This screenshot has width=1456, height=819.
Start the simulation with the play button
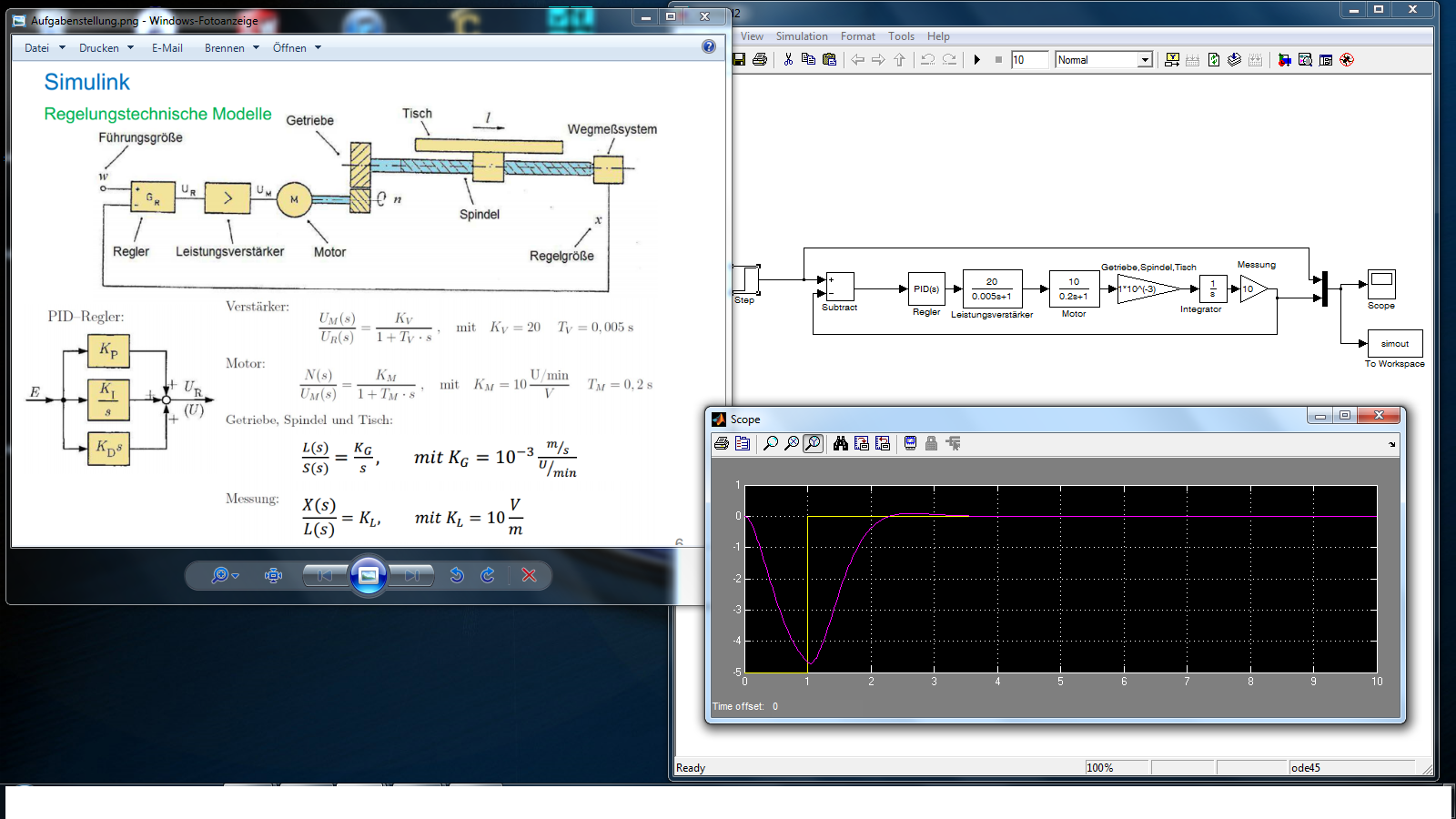(x=976, y=60)
